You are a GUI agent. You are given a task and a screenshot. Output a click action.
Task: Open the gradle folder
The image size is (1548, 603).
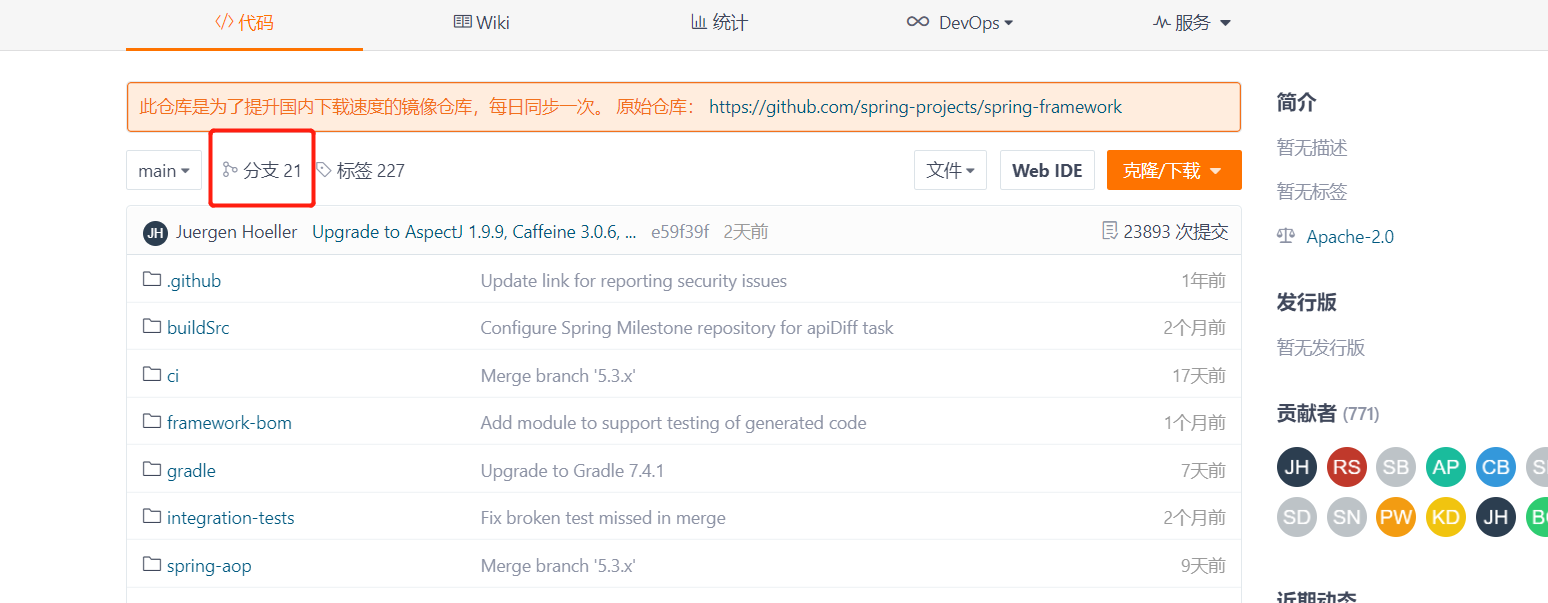point(191,471)
